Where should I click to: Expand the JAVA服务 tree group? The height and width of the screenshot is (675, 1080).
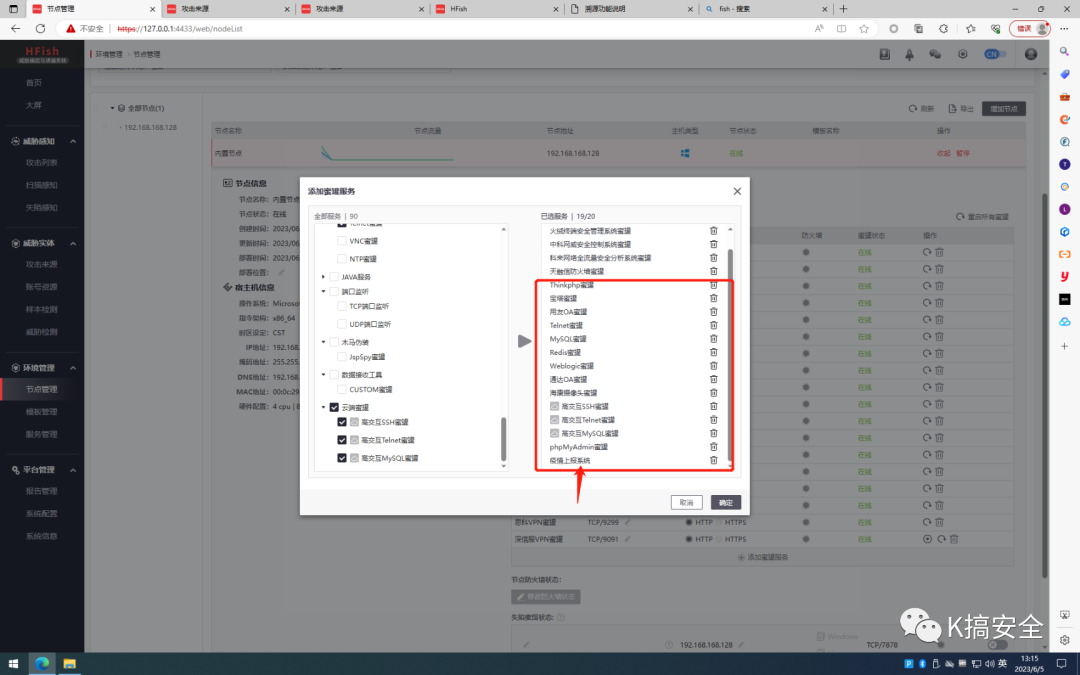323,277
